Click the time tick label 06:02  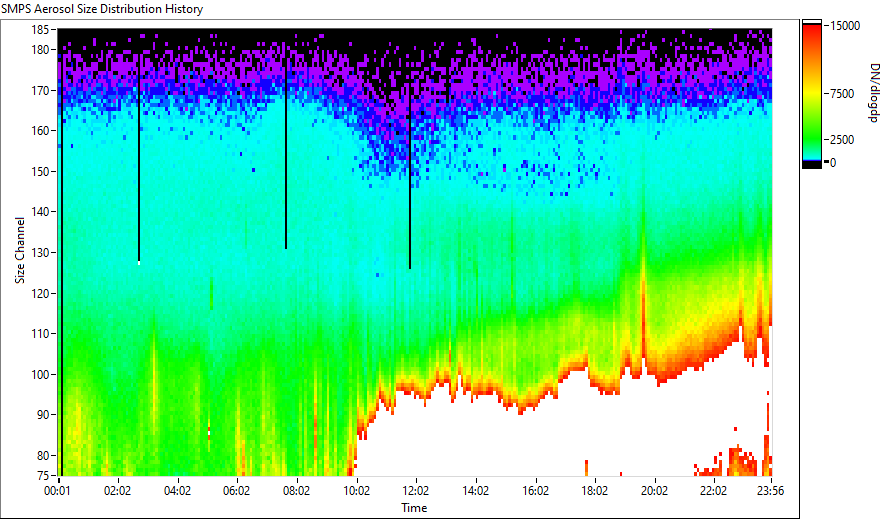click(x=236, y=491)
